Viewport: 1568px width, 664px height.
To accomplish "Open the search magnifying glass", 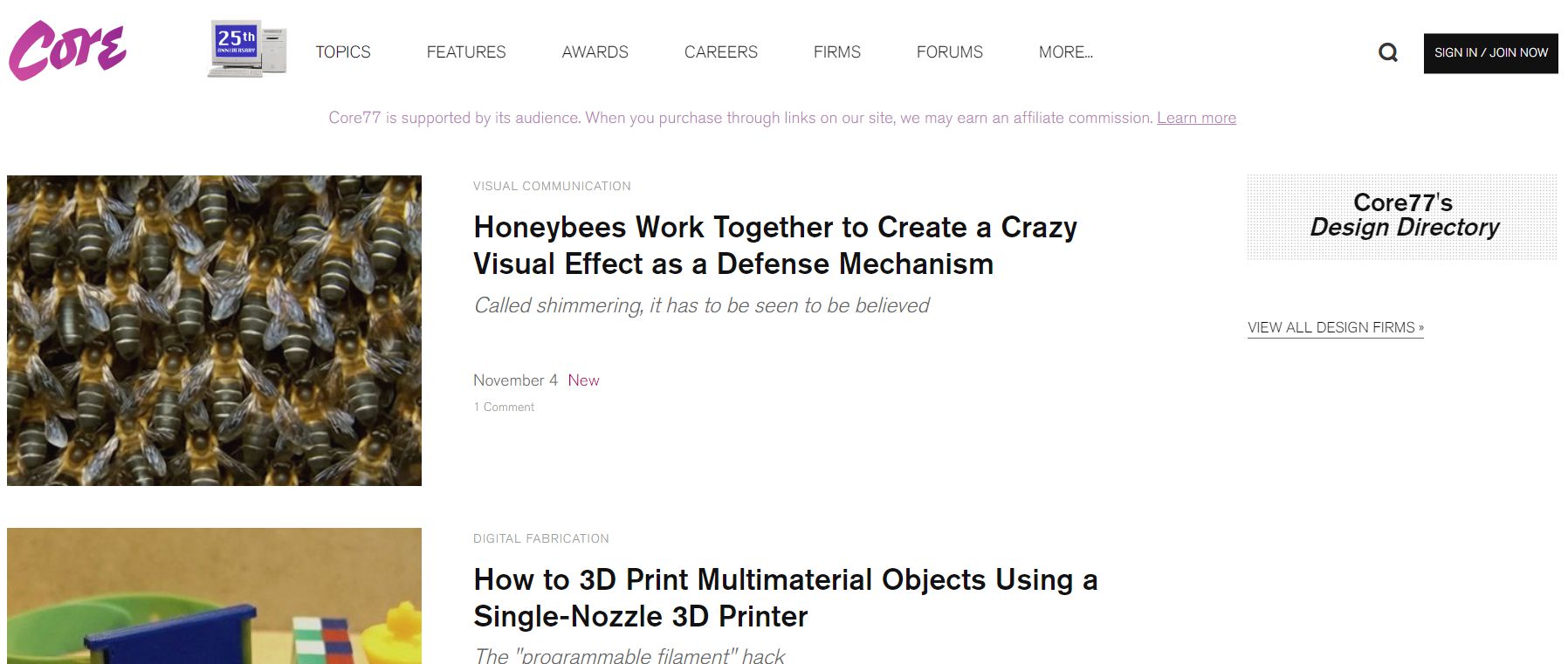I will pyautogui.click(x=1387, y=53).
